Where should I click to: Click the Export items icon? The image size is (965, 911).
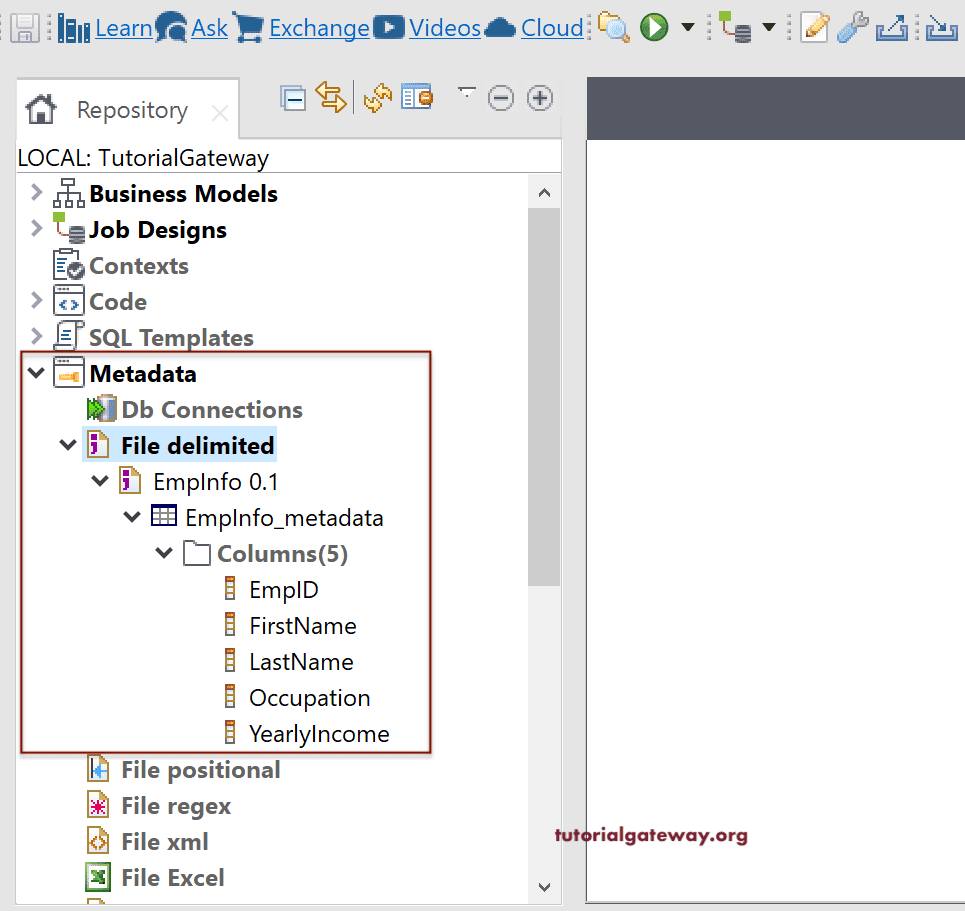click(891, 27)
